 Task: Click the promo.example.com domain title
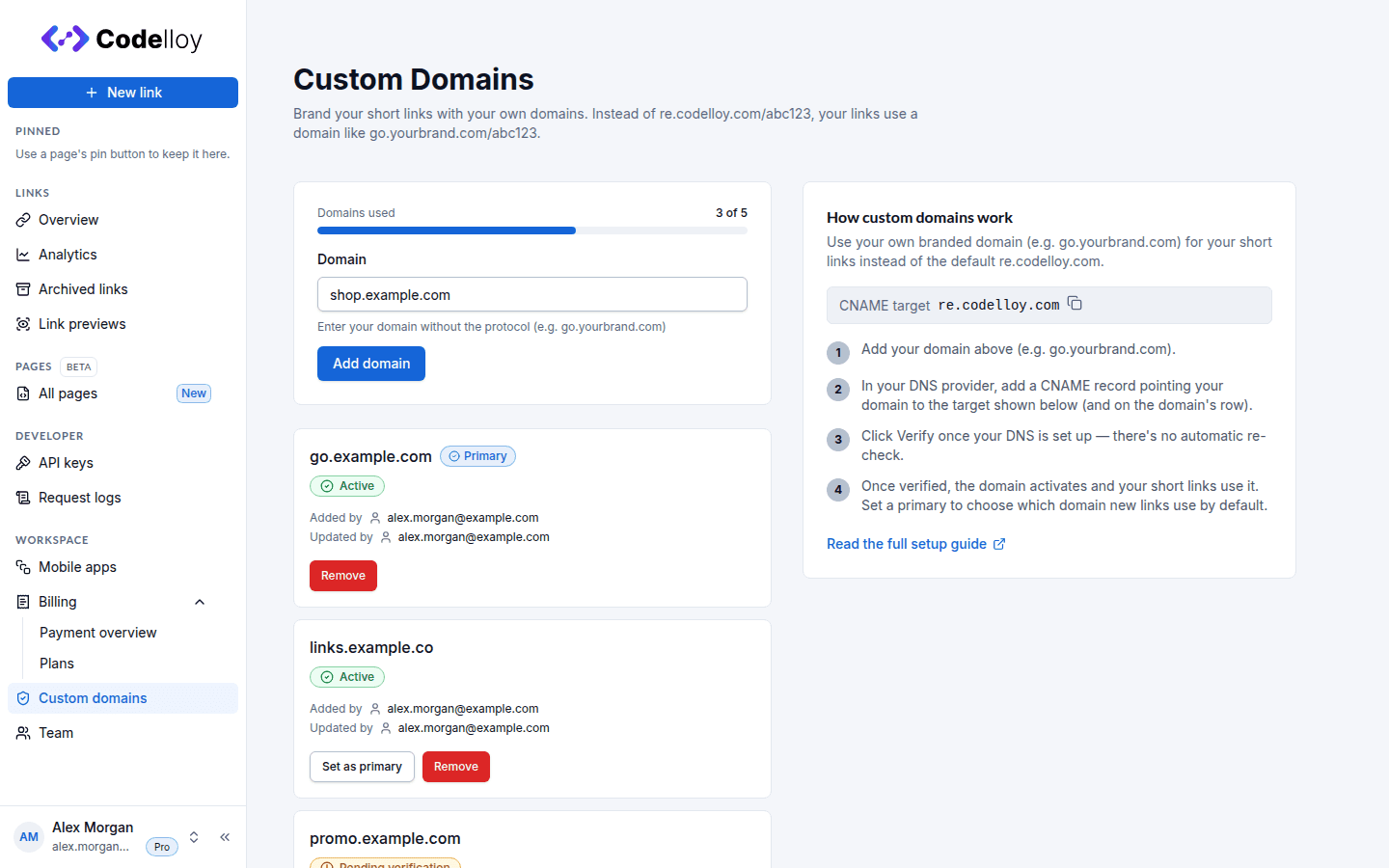point(385,838)
